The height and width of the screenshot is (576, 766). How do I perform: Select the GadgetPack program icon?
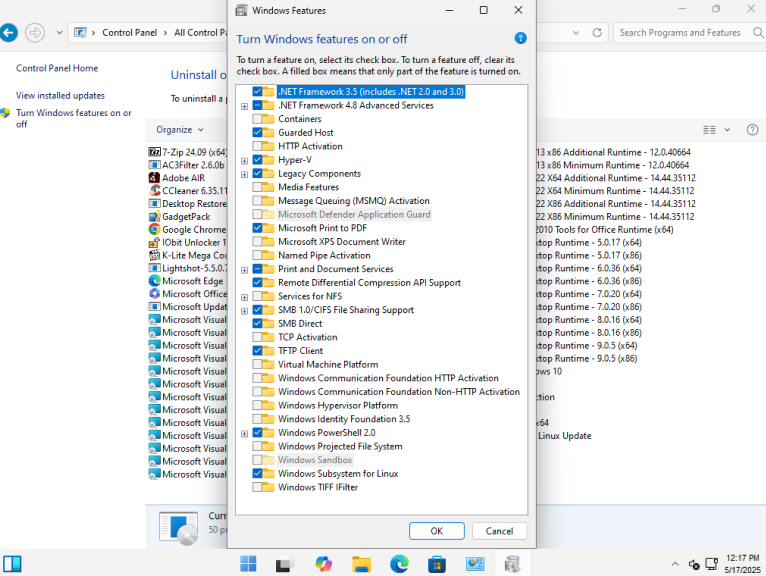pos(154,216)
